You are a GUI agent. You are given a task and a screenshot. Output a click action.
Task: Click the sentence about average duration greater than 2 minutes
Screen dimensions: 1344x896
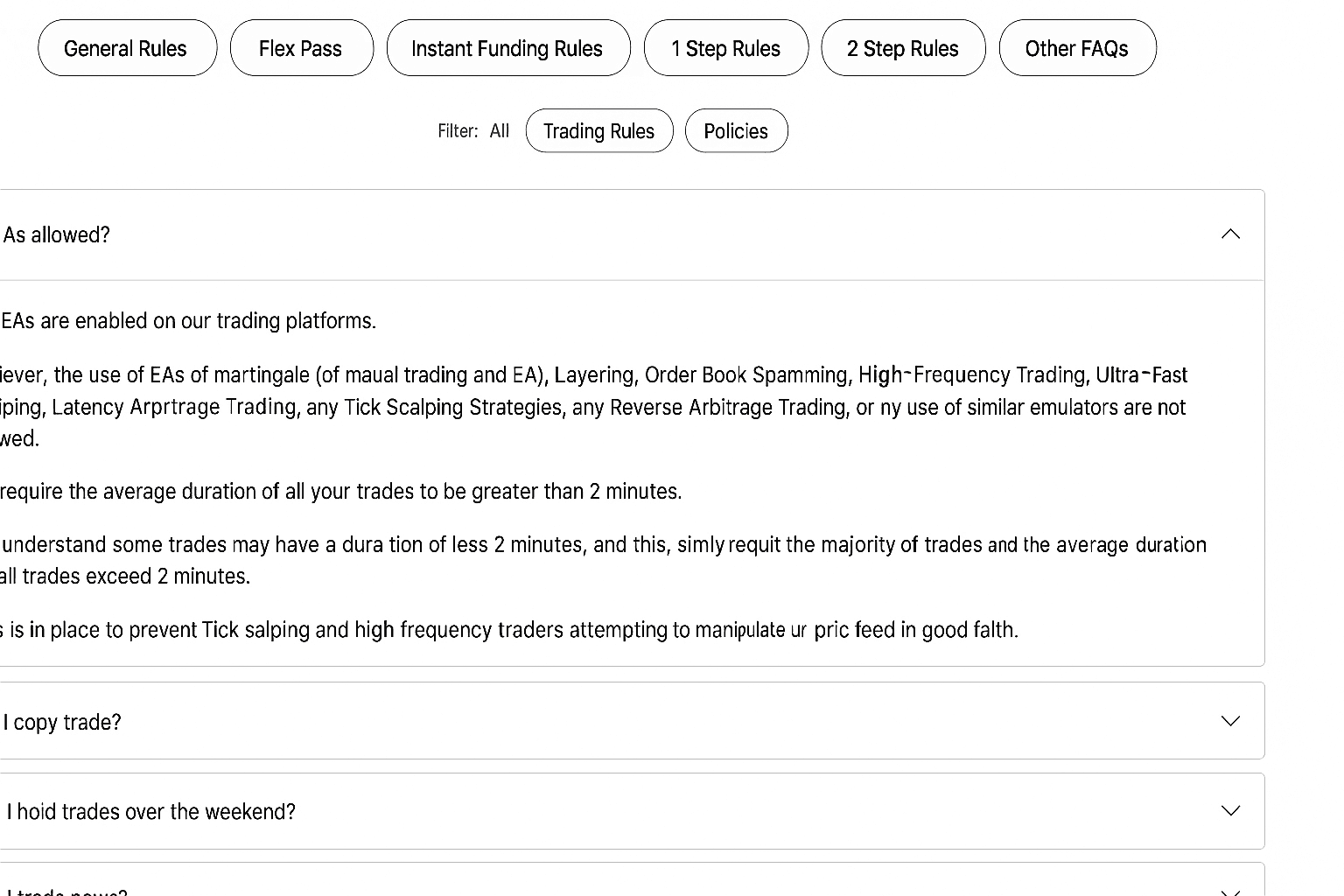click(x=340, y=492)
